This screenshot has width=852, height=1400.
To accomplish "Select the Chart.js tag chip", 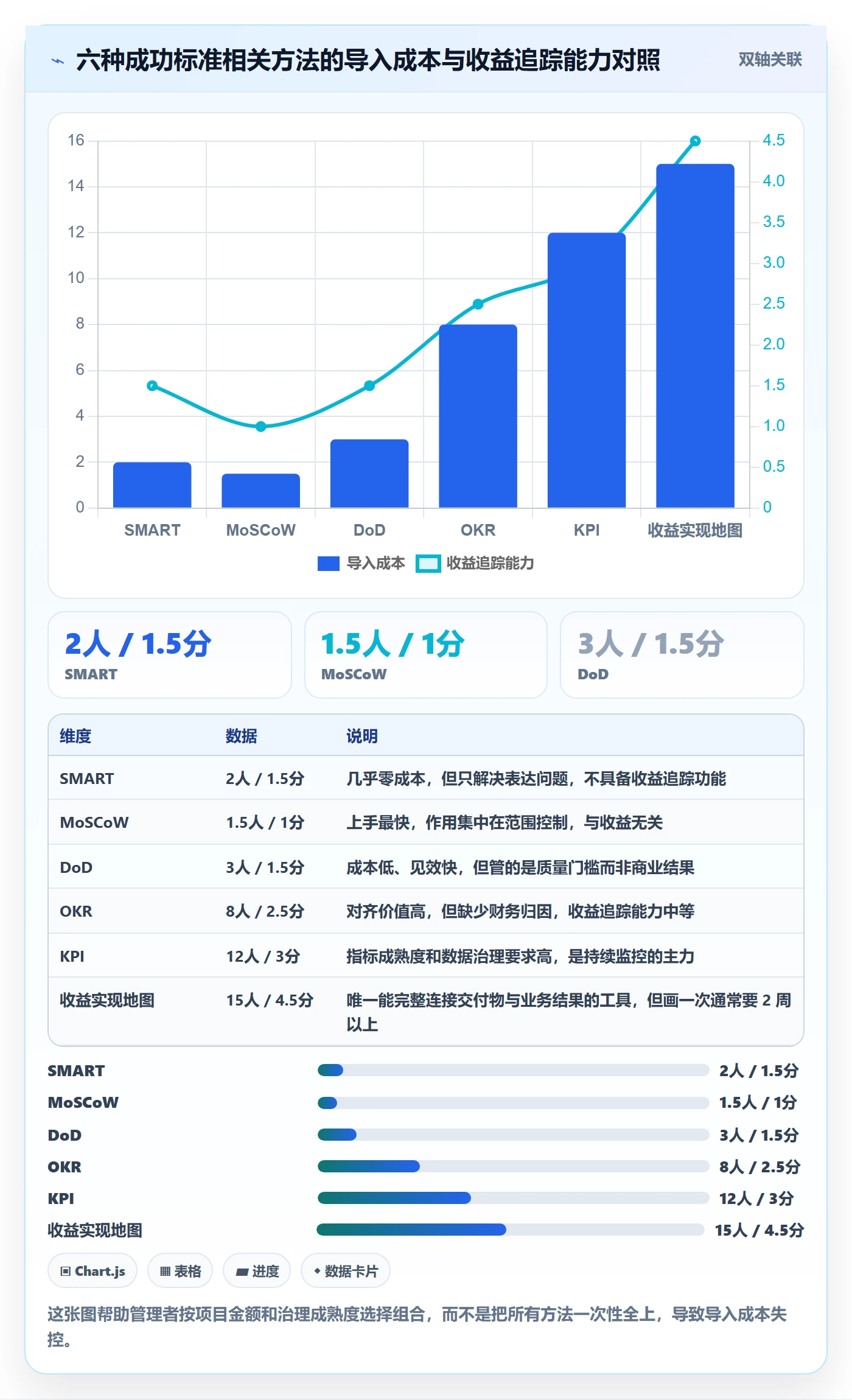I will [93, 1271].
